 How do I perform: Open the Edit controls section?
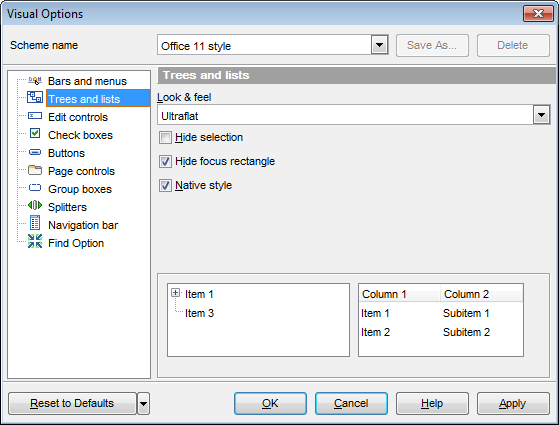78,117
